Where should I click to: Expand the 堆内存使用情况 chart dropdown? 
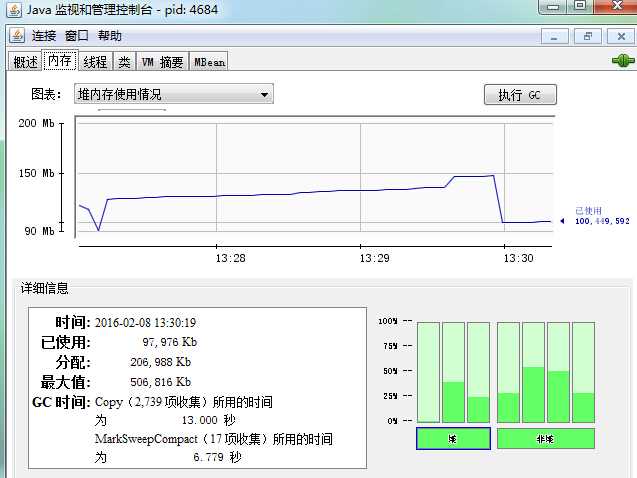(x=174, y=94)
